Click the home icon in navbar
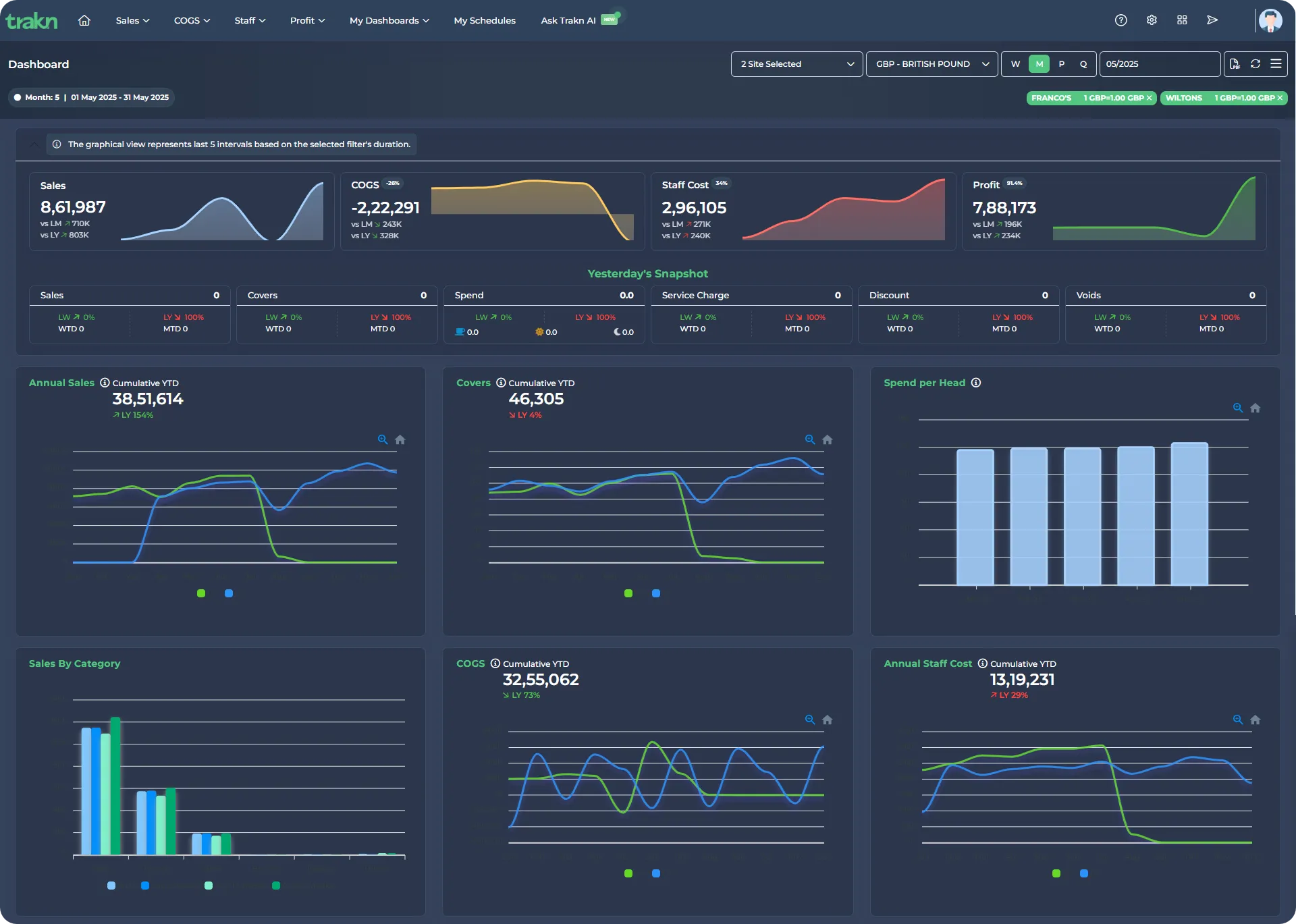Viewport: 1296px width, 924px height. tap(84, 20)
